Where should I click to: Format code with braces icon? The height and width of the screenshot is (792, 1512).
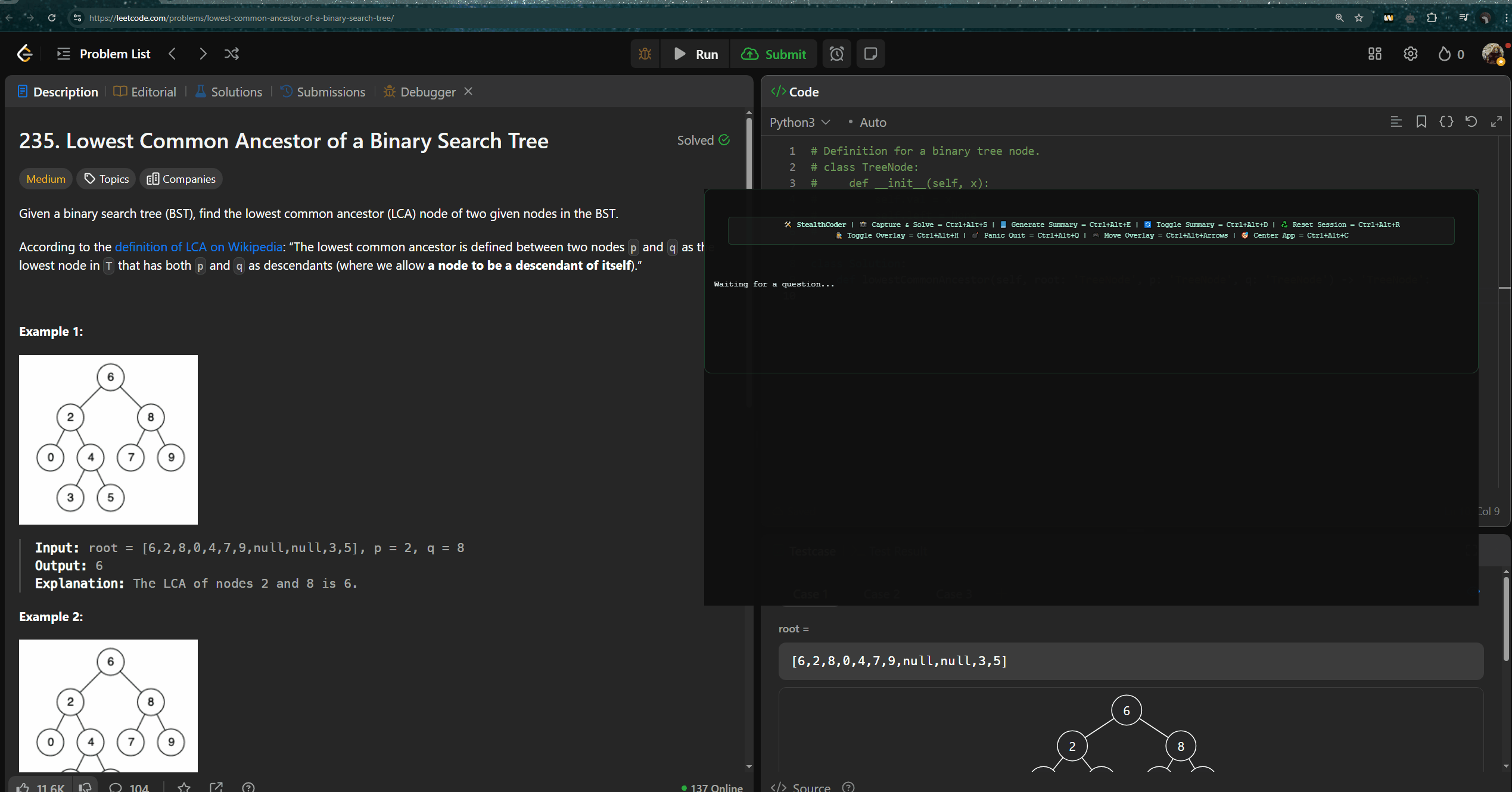(x=1446, y=122)
